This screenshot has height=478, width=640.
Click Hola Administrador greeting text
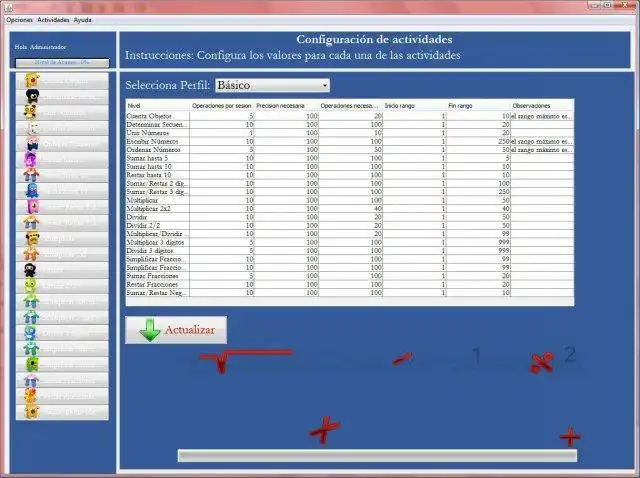tap(40, 47)
